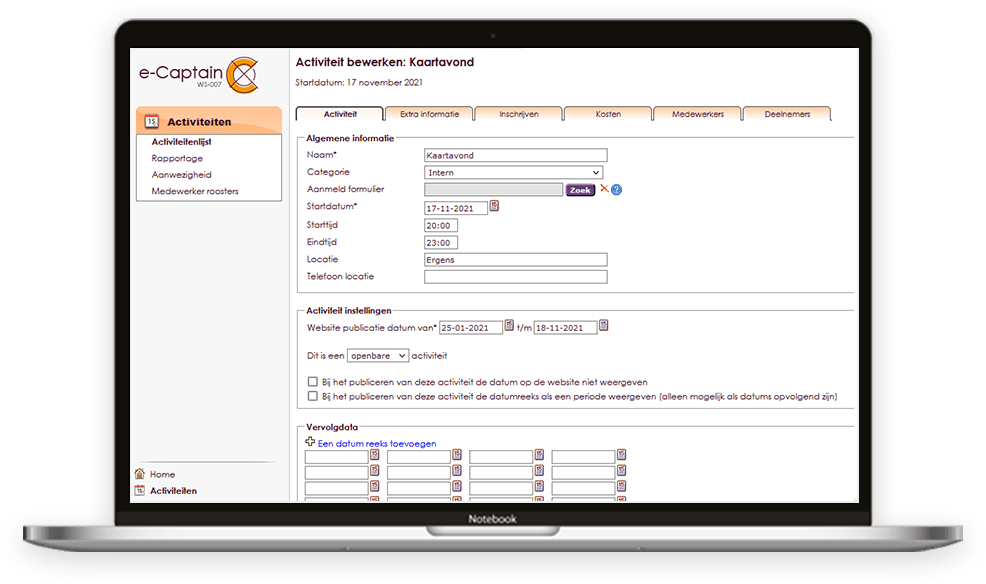This screenshot has height=584, width=986.
Task: Open the Extra informatie tab
Action: [x=429, y=114]
